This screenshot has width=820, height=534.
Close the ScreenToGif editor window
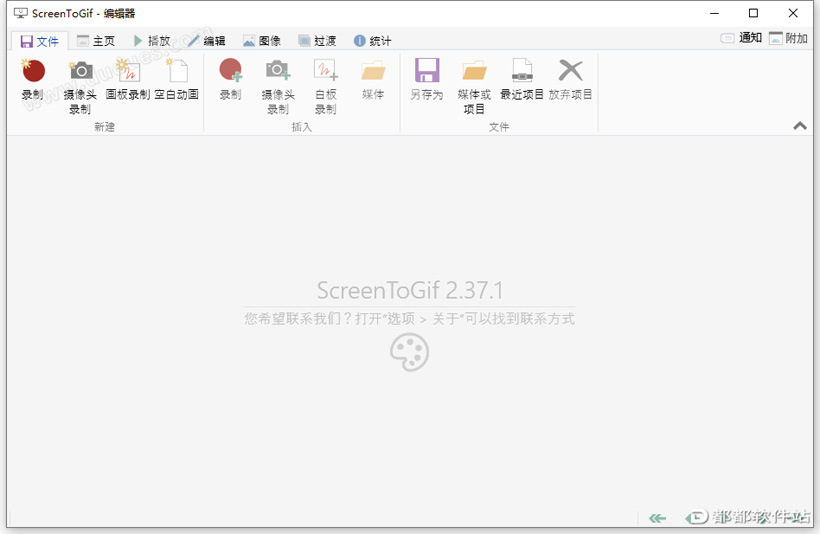click(793, 13)
